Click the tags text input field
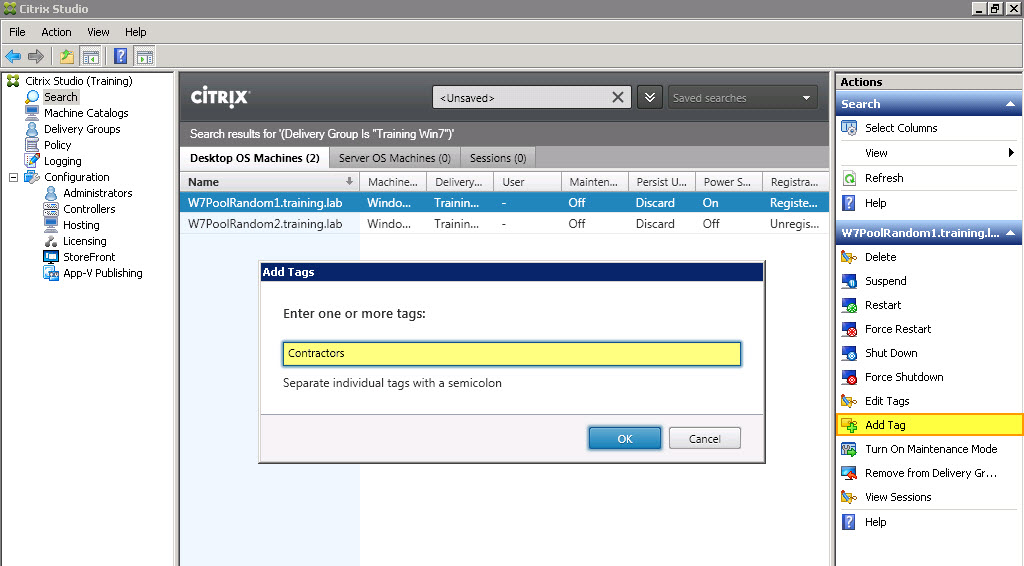The image size is (1024, 566). pos(511,354)
